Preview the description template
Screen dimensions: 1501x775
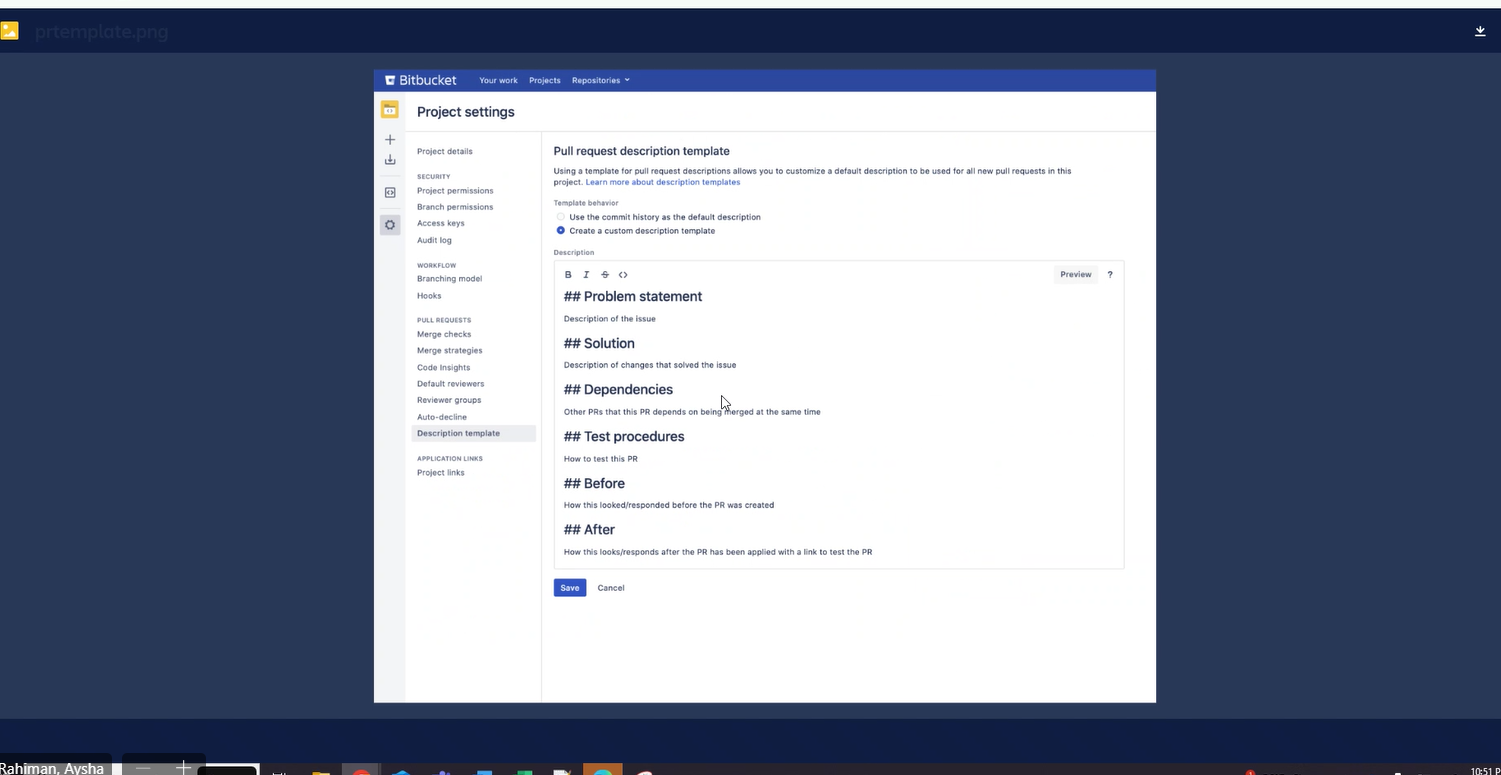coord(1076,274)
